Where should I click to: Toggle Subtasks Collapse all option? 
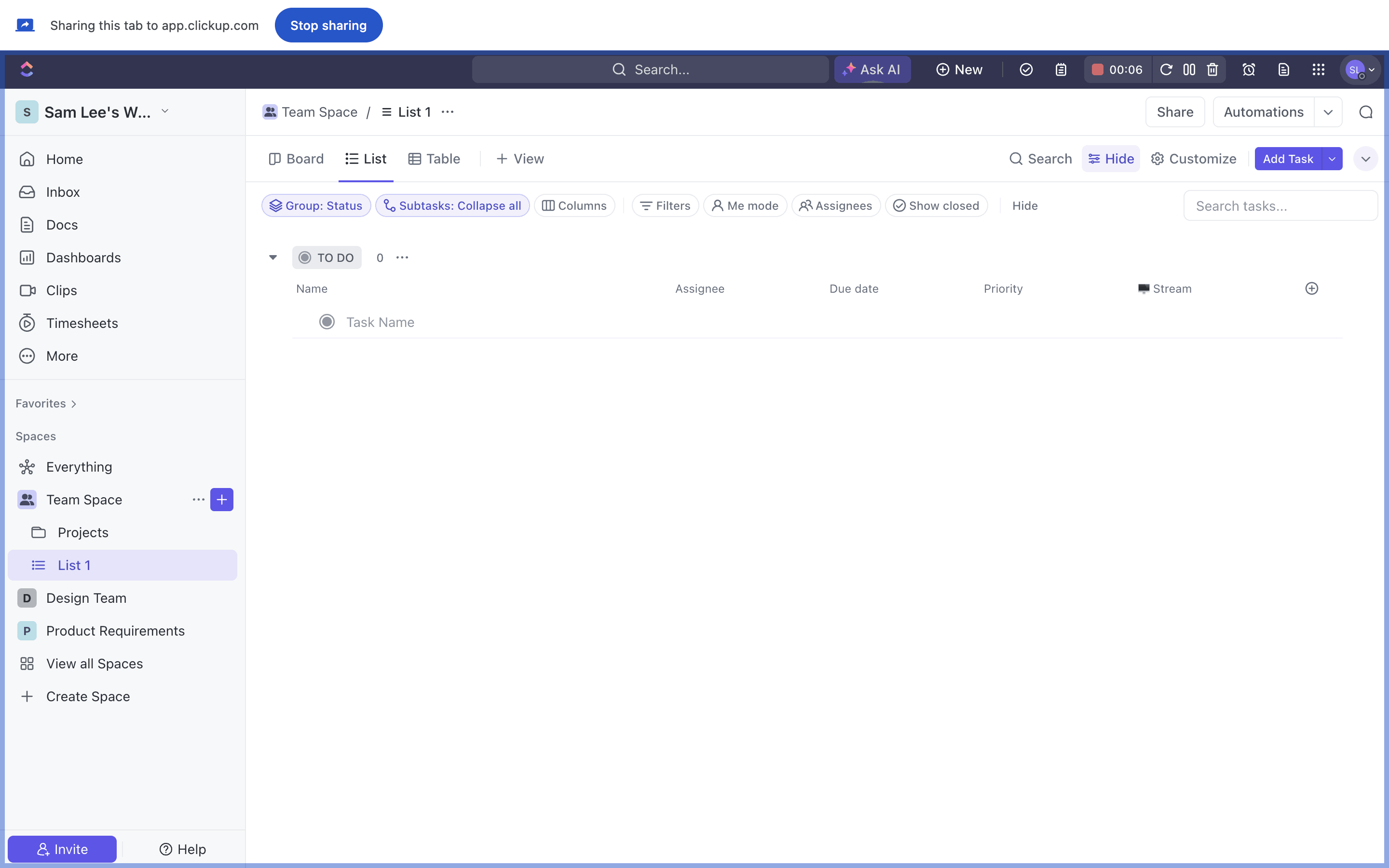tap(452, 205)
